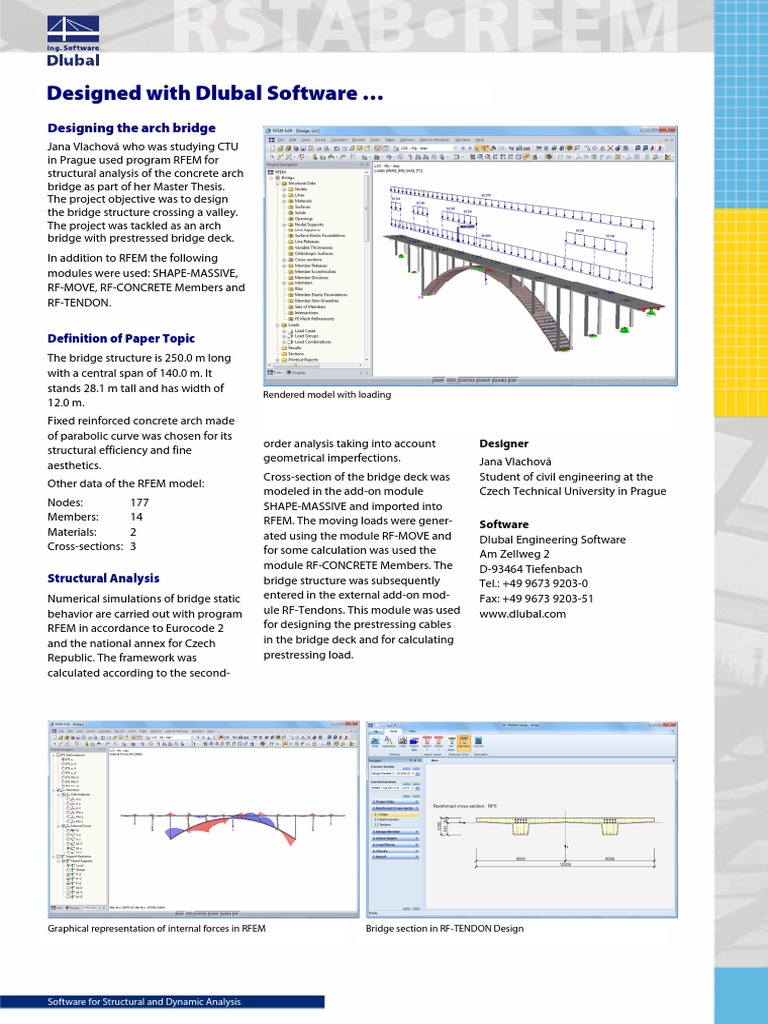Select the Global radio button under Nodal Supports
768x1024 pixels.
(69, 870)
